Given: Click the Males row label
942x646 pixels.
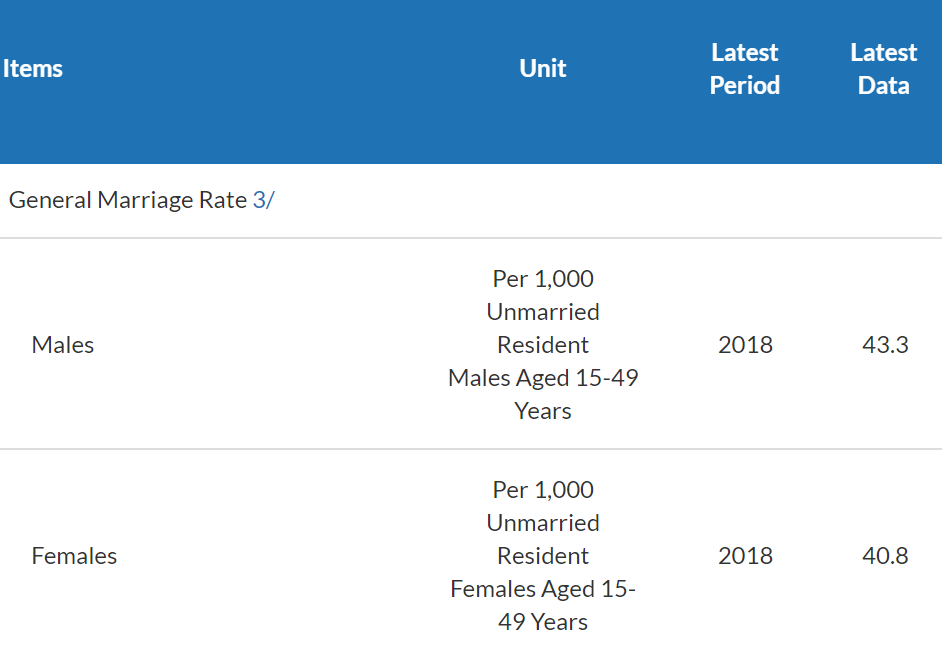Looking at the screenshot, I should (63, 345).
